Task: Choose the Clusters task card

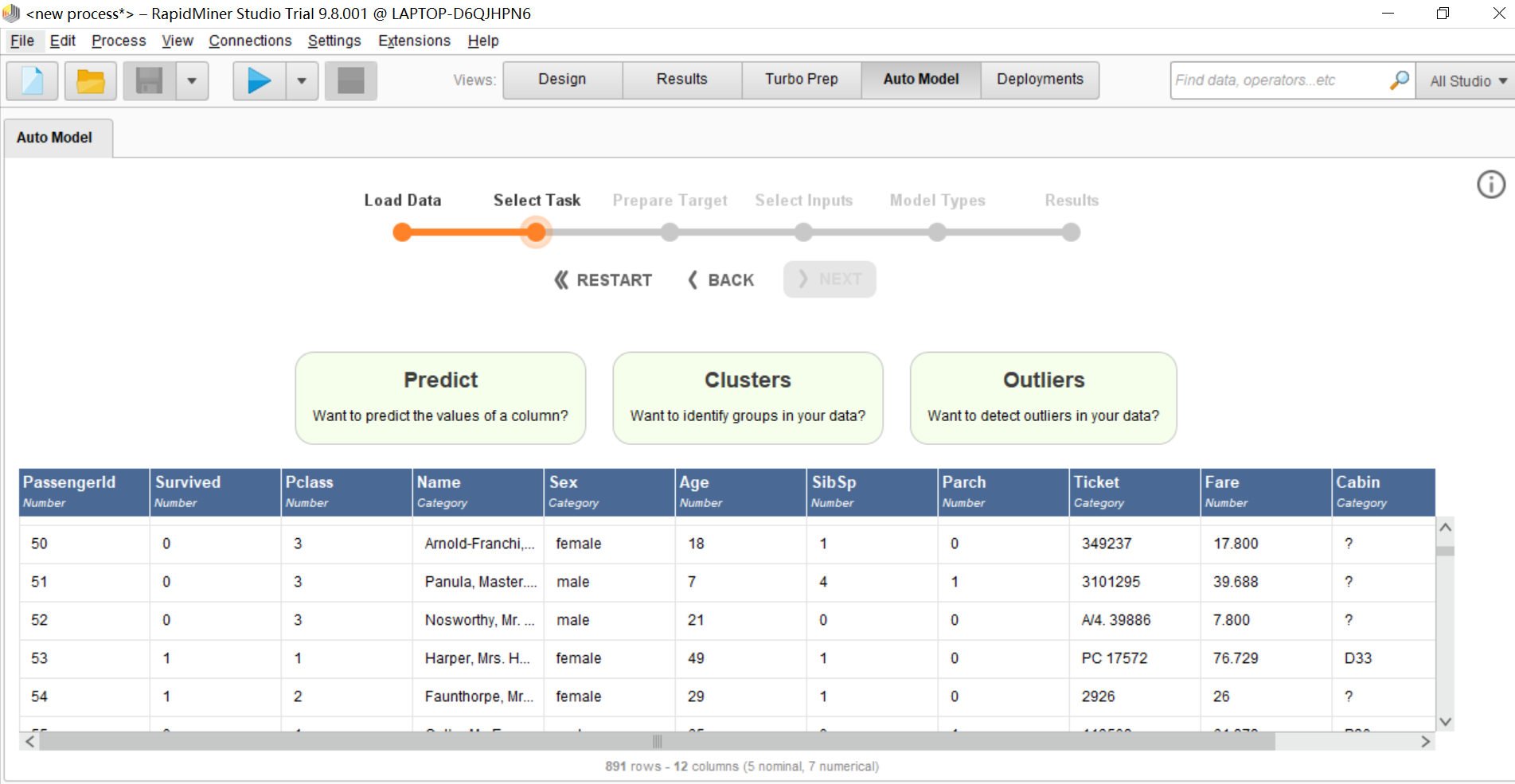Action: coord(747,397)
